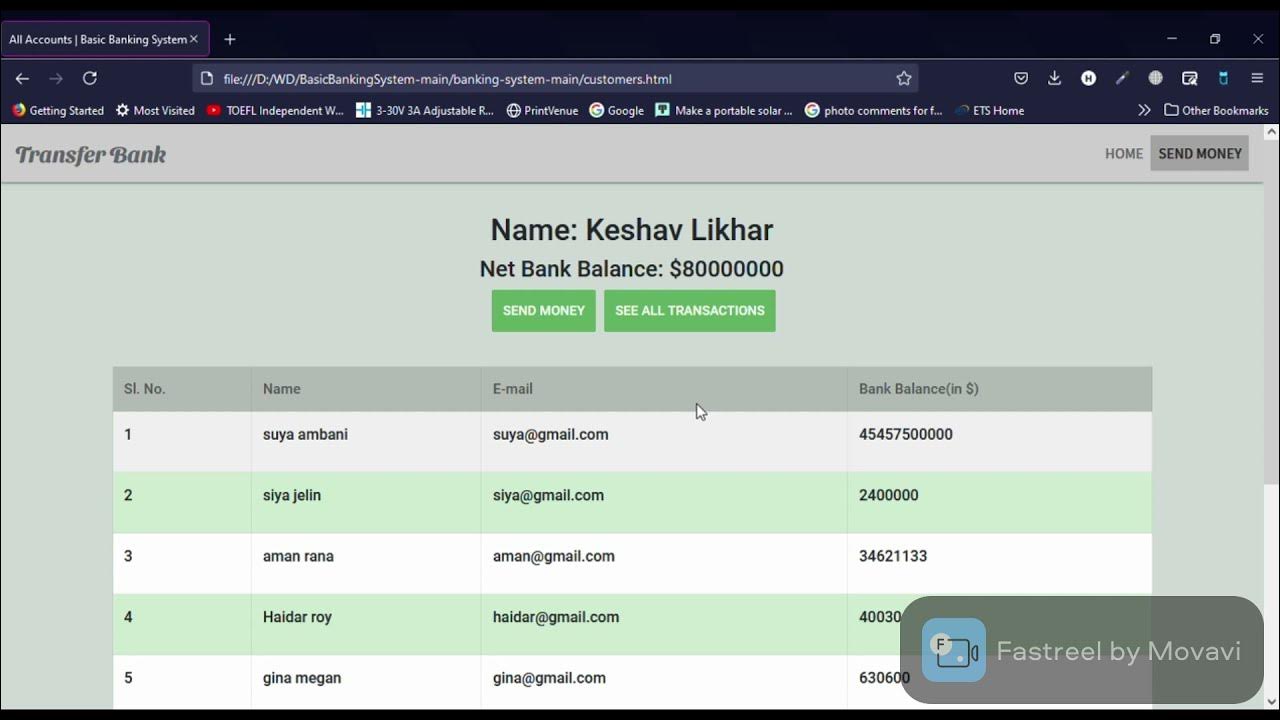The width and height of the screenshot is (1280, 720).
Task: Click the Bank Balance(in $) column header
Action: point(1000,389)
